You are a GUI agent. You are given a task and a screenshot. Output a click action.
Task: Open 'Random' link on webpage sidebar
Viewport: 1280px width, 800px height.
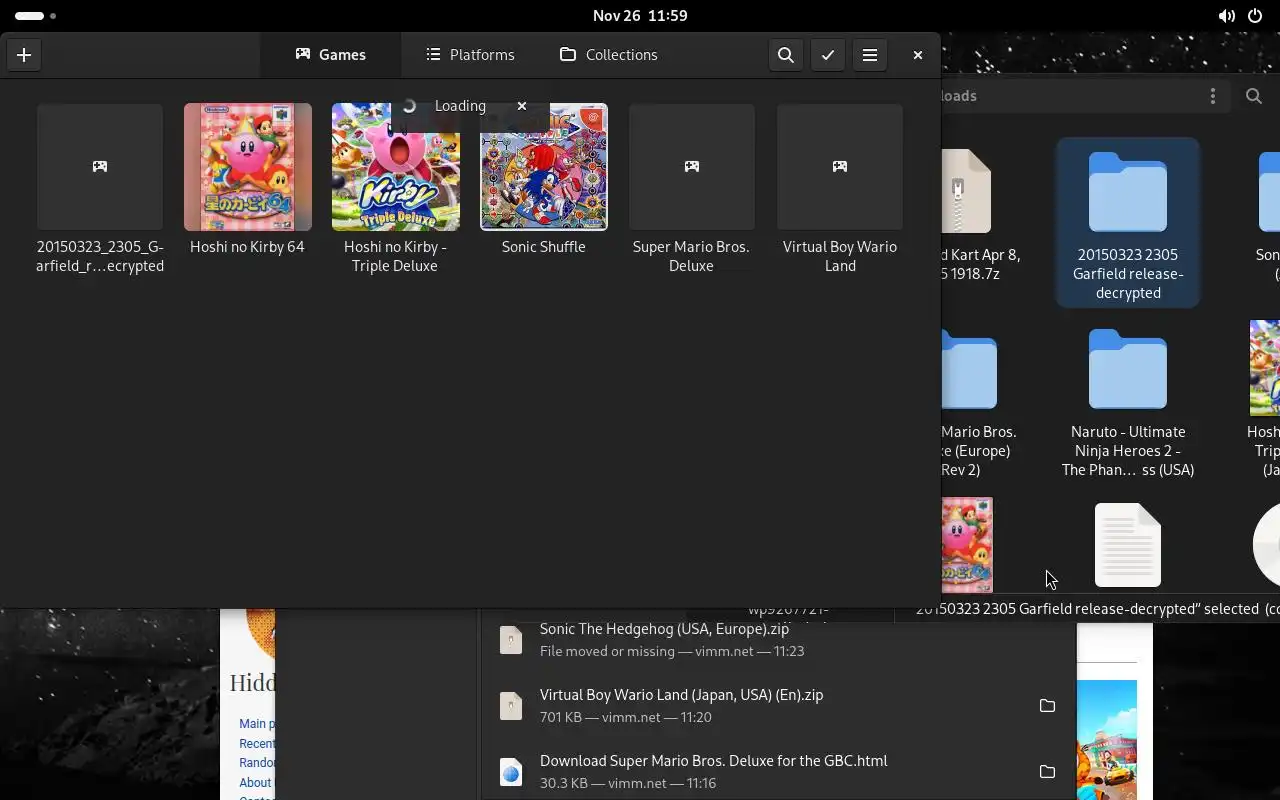tap(256, 763)
